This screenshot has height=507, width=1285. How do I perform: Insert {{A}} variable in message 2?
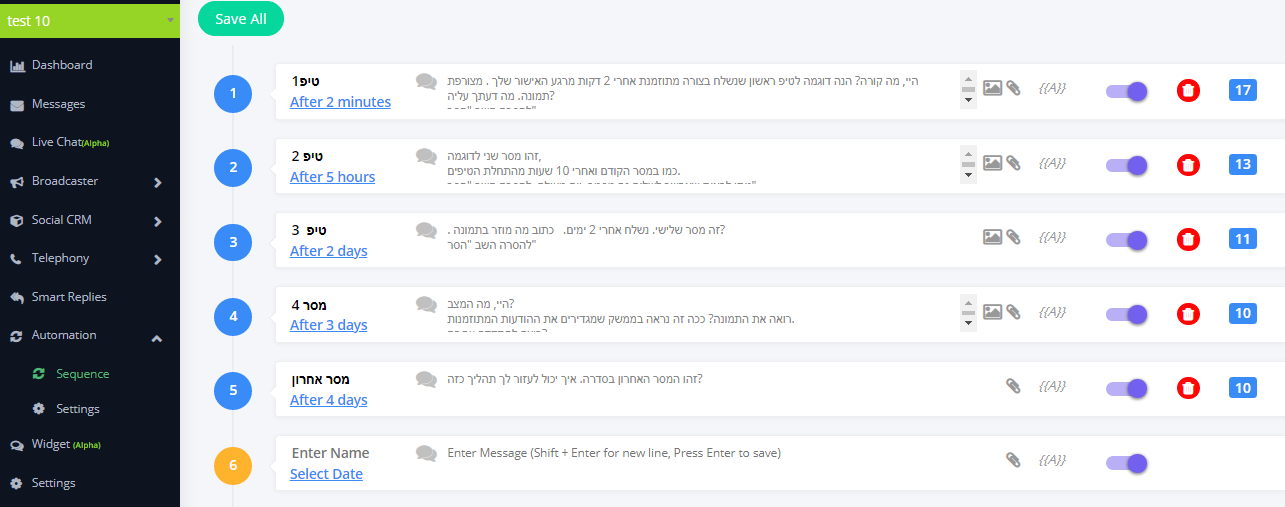click(x=1052, y=163)
